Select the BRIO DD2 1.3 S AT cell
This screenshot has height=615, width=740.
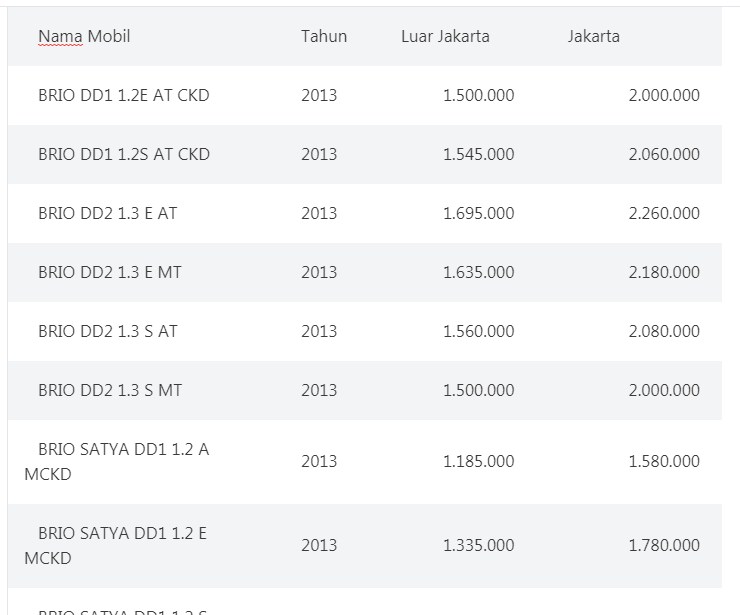click(x=108, y=331)
